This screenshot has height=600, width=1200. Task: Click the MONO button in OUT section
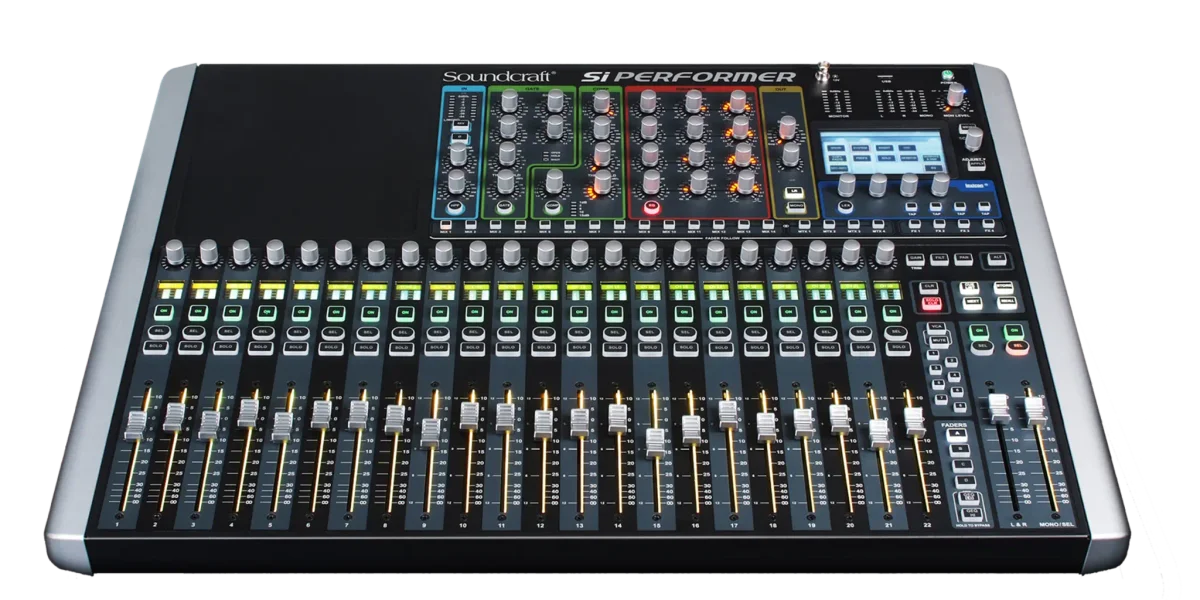[796, 206]
